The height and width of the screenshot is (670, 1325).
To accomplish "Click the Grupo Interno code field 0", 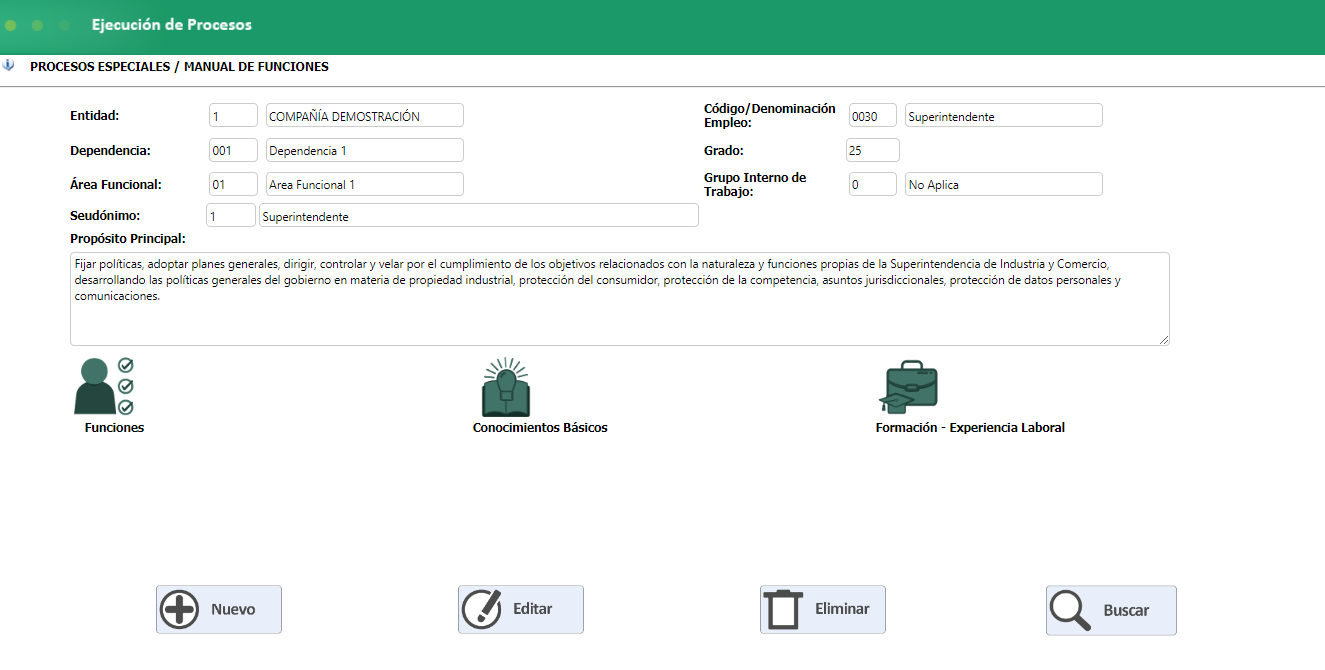I will point(873,184).
